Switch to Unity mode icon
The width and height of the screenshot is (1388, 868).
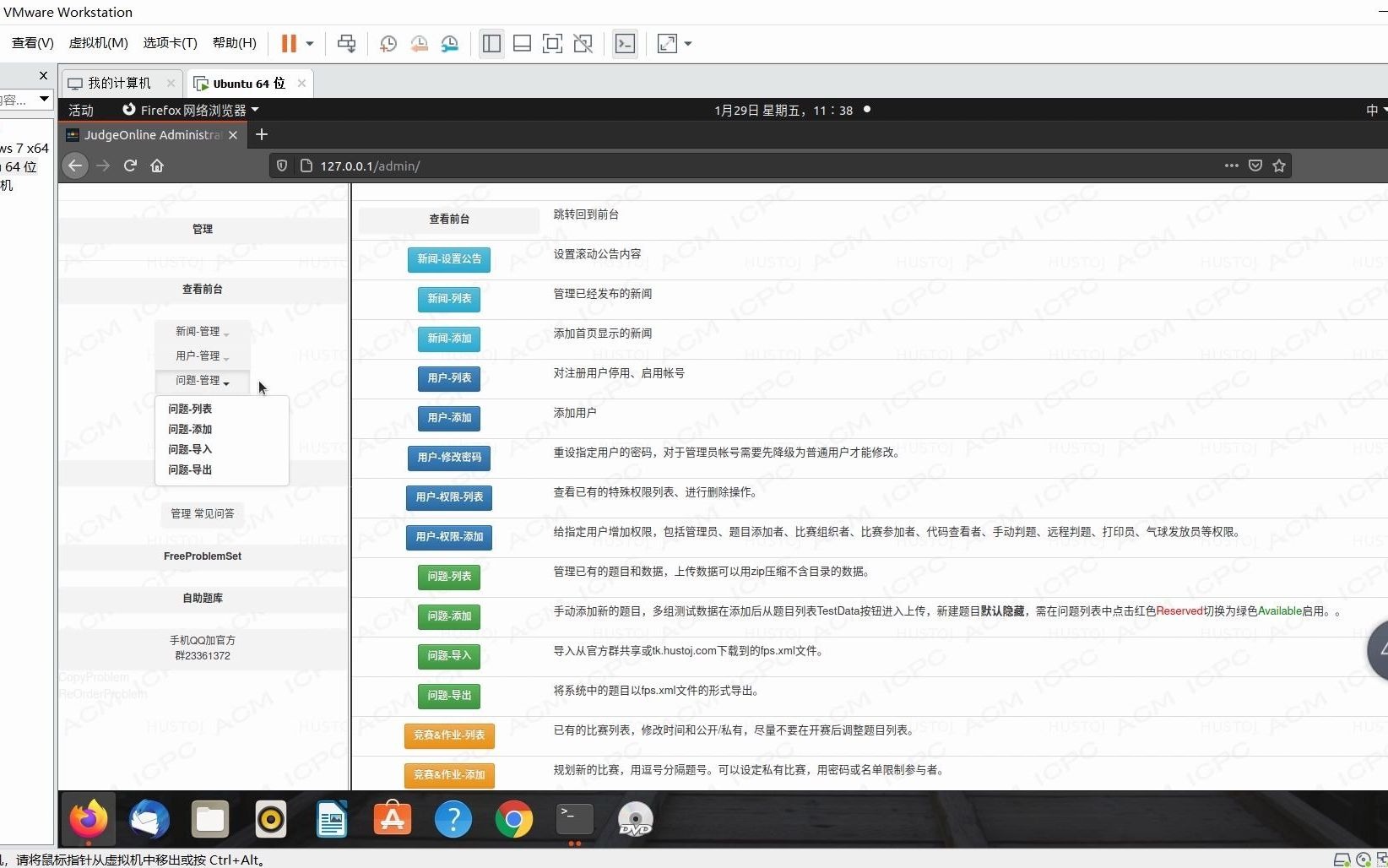pyautogui.click(x=583, y=43)
